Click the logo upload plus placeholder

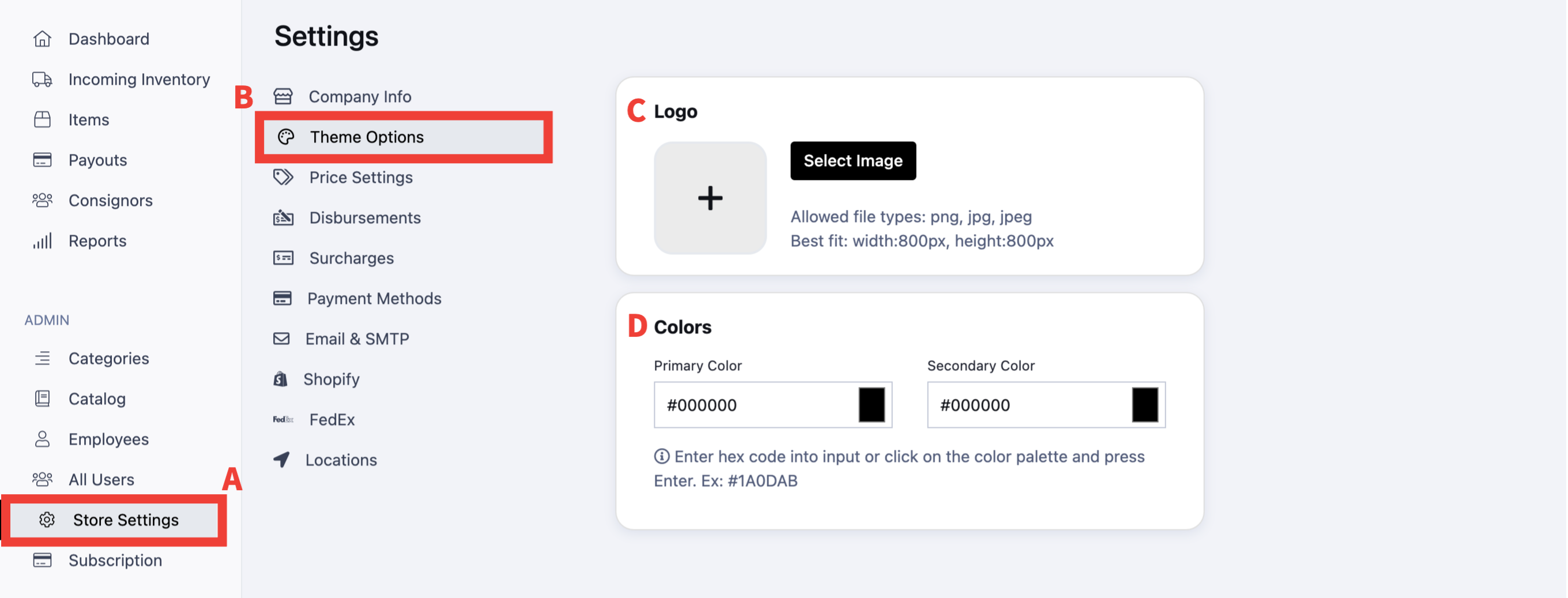click(x=710, y=198)
